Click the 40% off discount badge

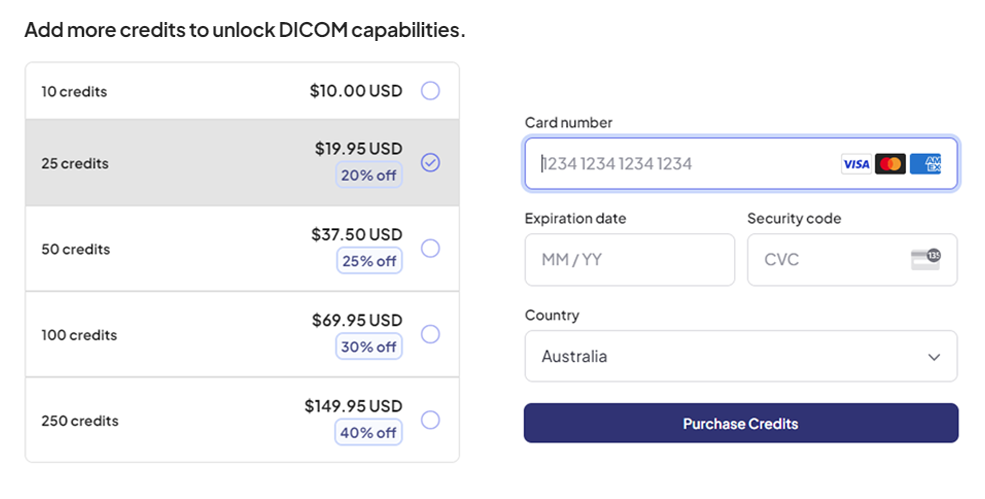pos(368,432)
